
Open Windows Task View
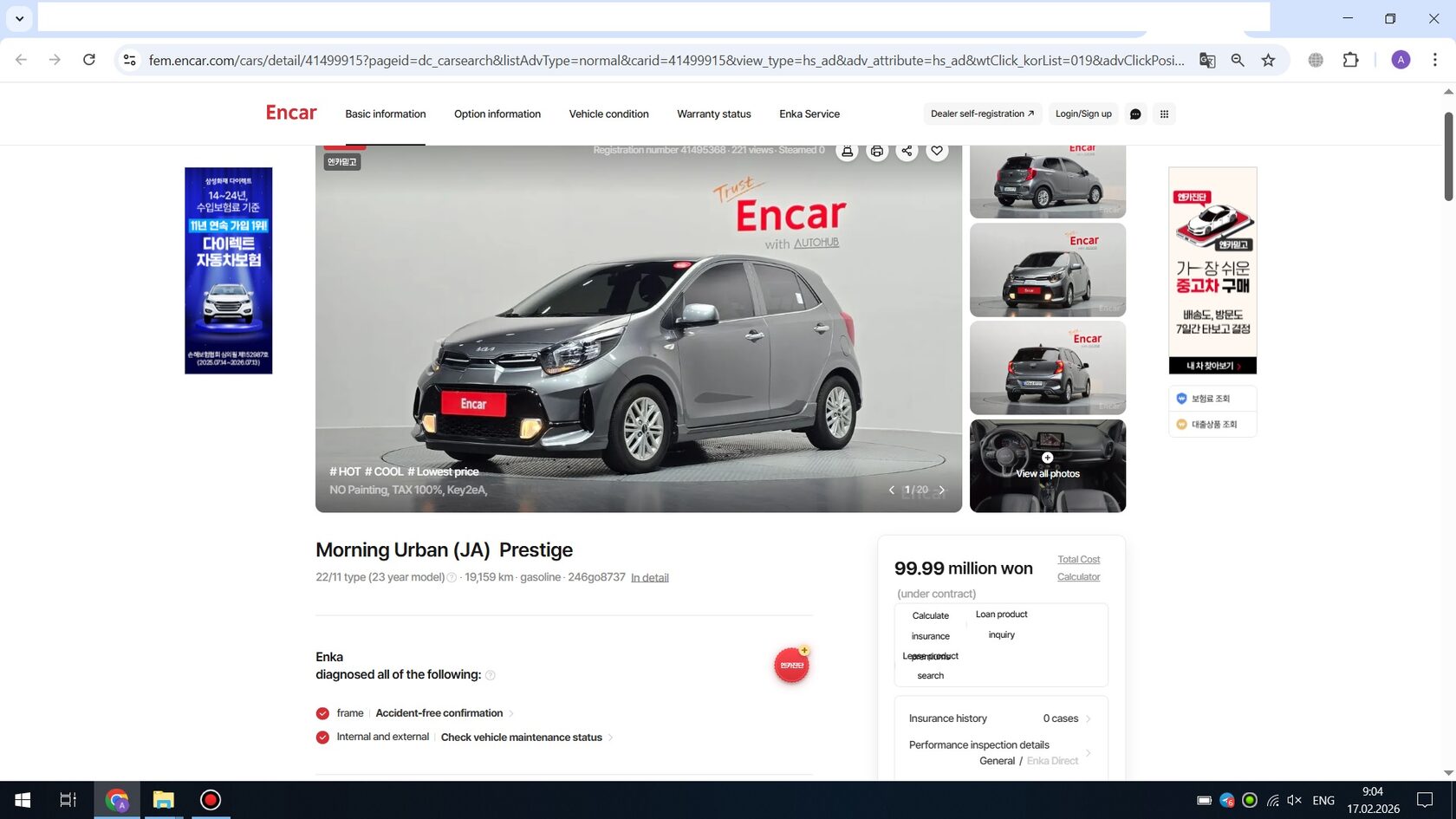click(x=68, y=800)
